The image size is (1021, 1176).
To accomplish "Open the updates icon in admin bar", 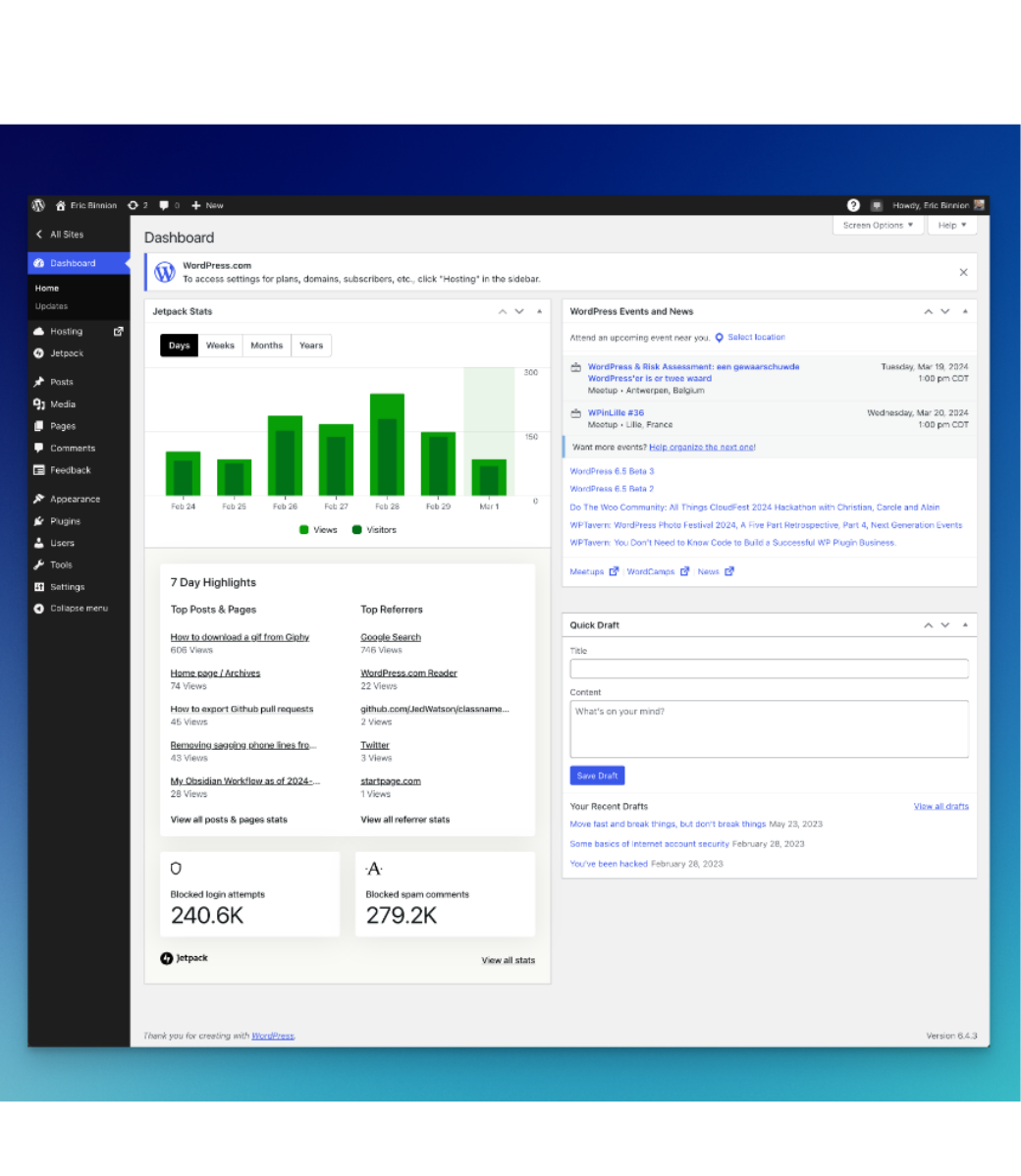I will (134, 205).
